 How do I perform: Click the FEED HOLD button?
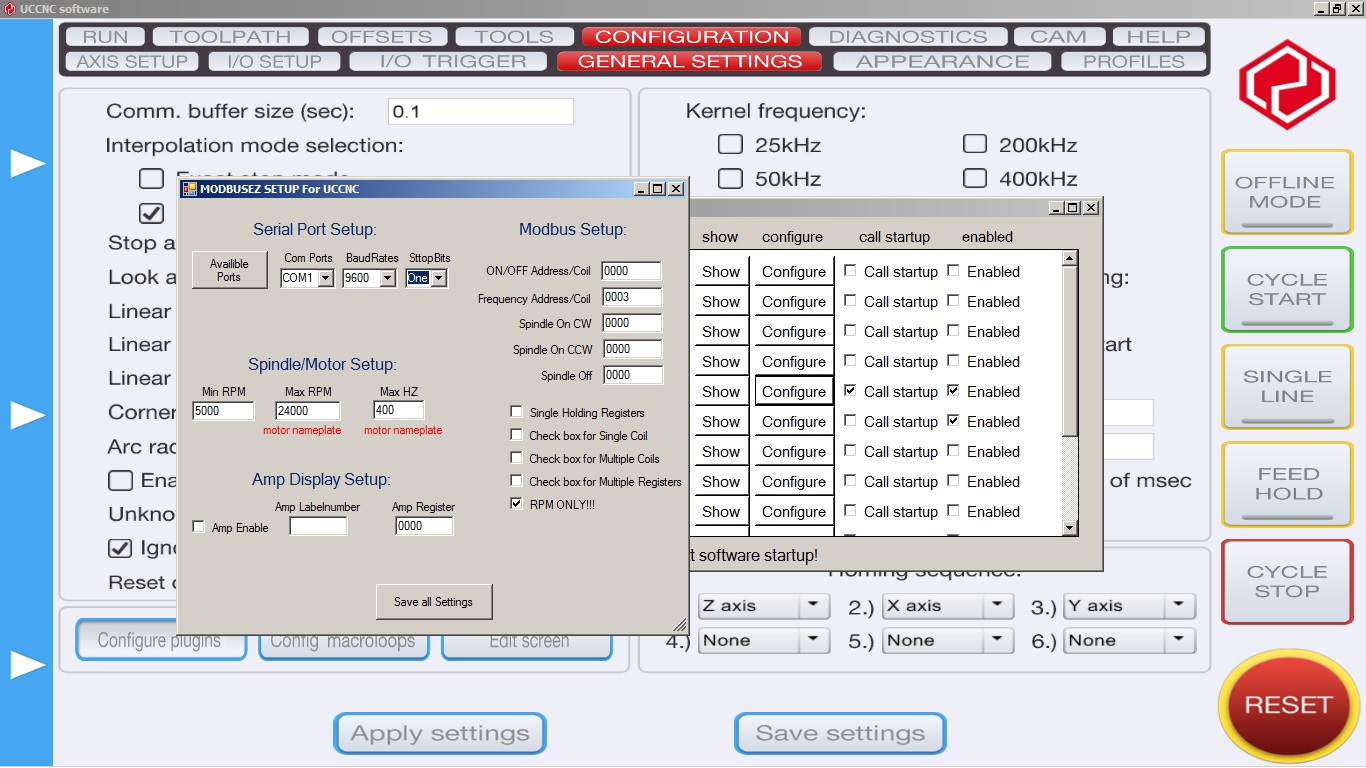1286,484
